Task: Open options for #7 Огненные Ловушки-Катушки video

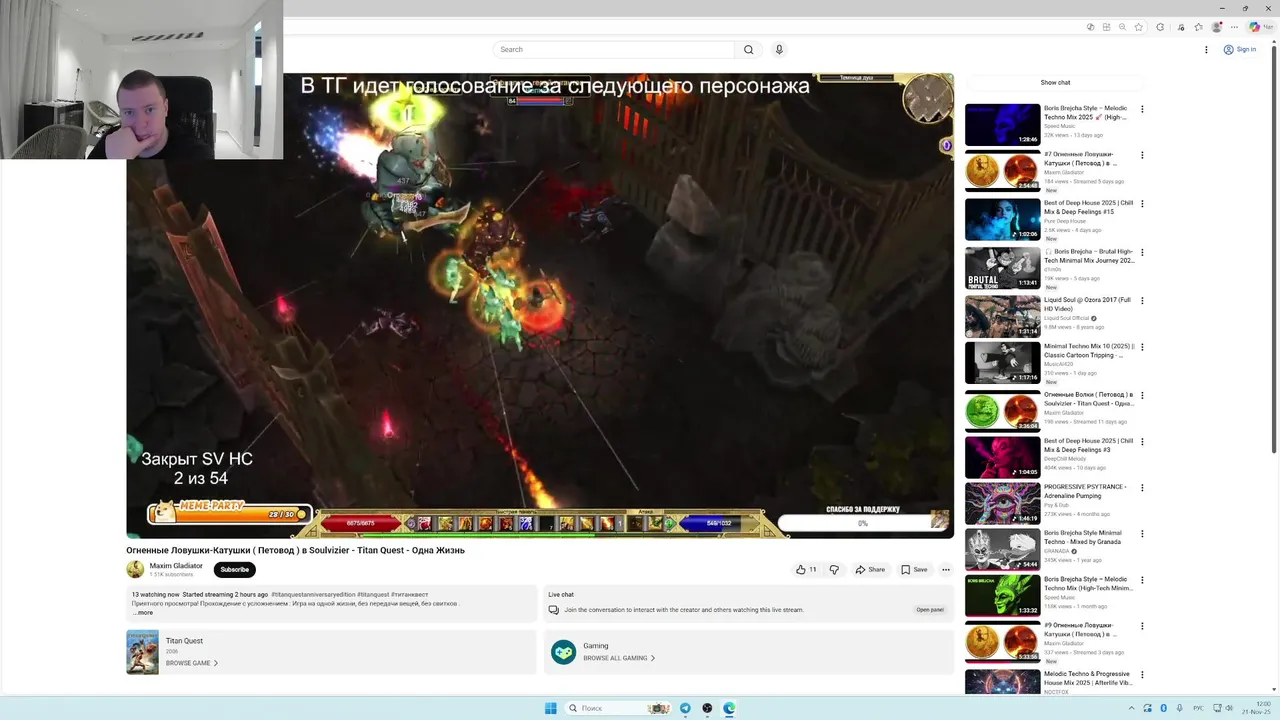Action: [1142, 155]
